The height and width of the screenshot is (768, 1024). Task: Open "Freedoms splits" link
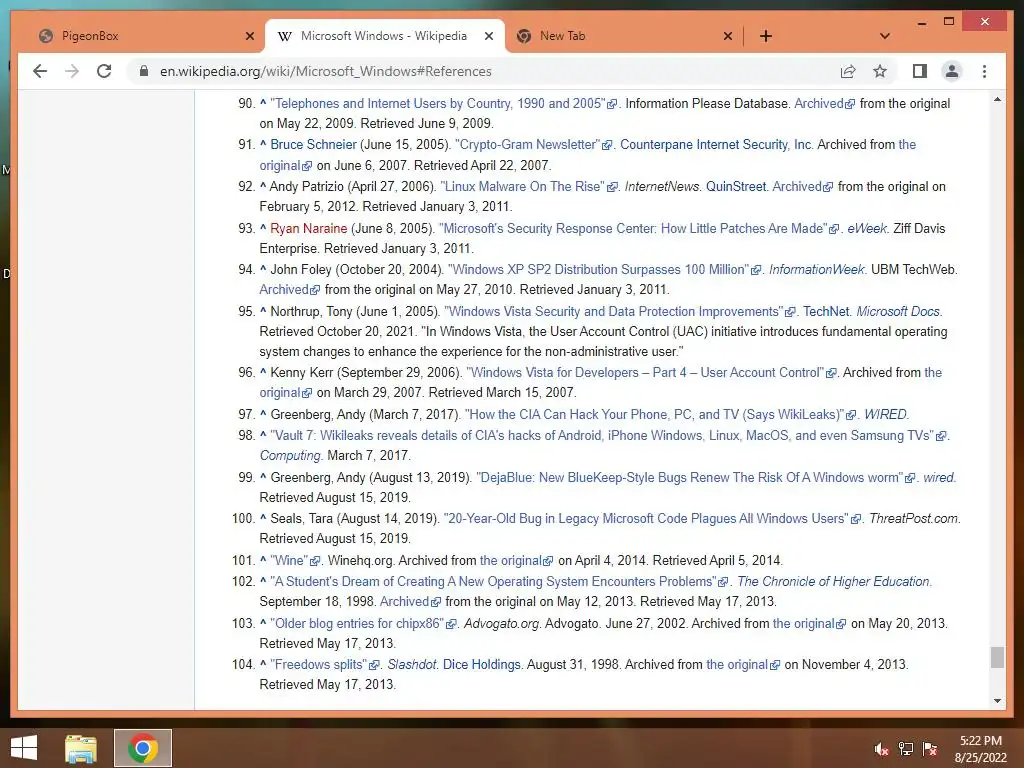click(319, 664)
